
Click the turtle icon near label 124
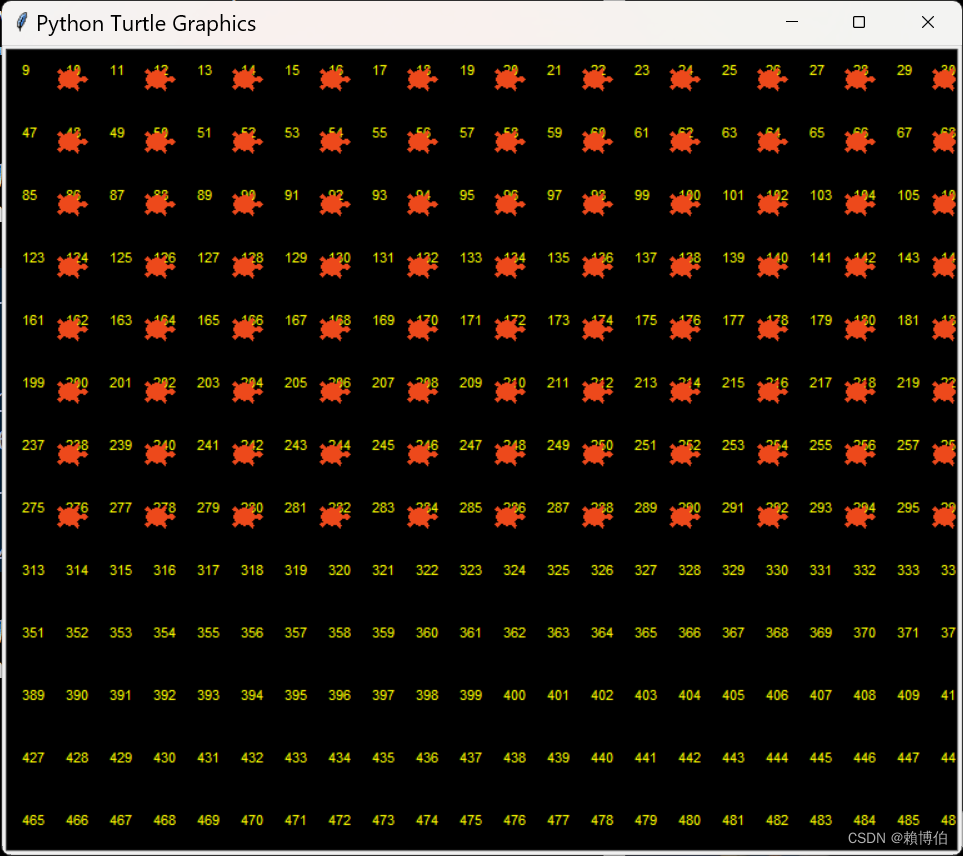pyautogui.click(x=72, y=265)
